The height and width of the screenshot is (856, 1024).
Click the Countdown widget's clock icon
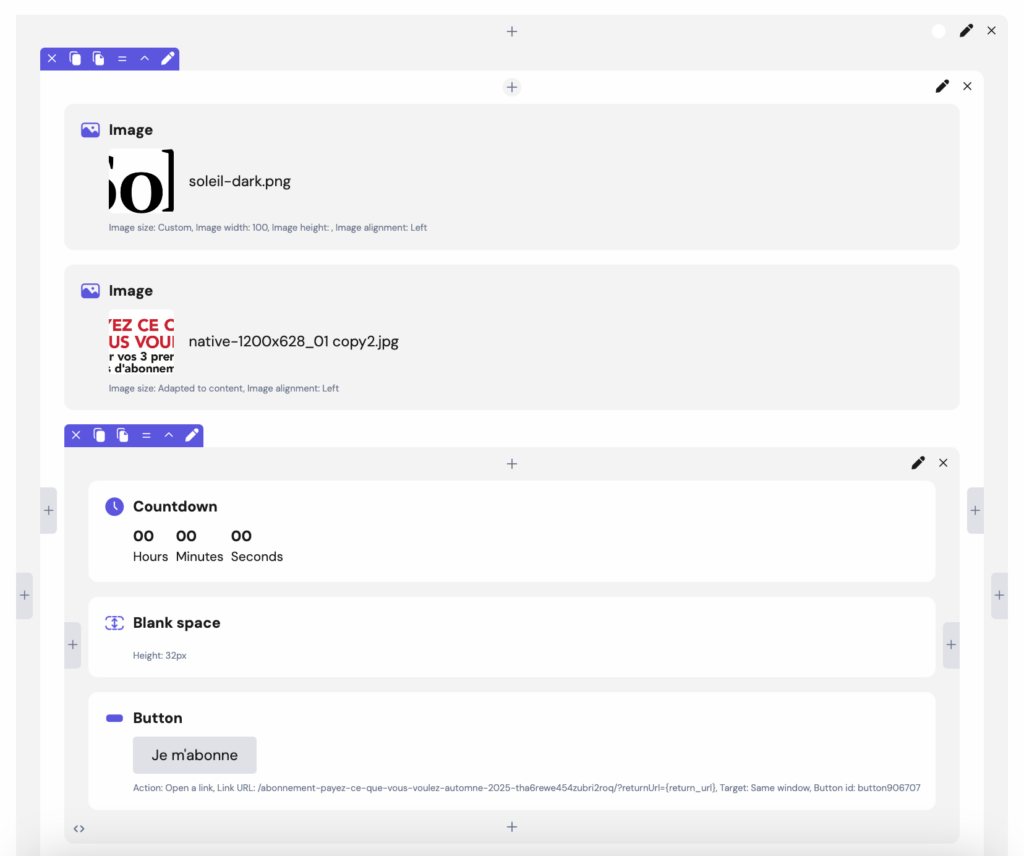click(115, 507)
